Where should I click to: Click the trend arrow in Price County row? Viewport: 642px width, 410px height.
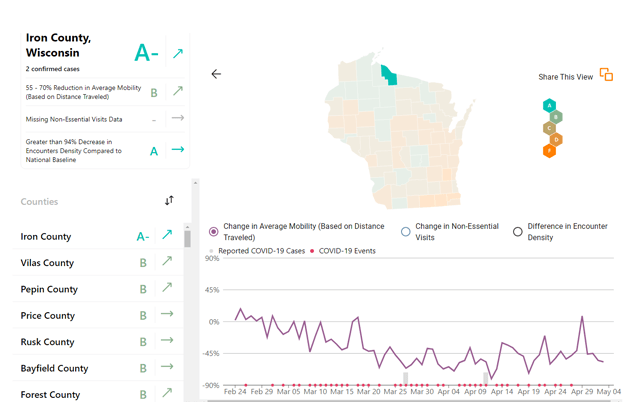pos(167,315)
